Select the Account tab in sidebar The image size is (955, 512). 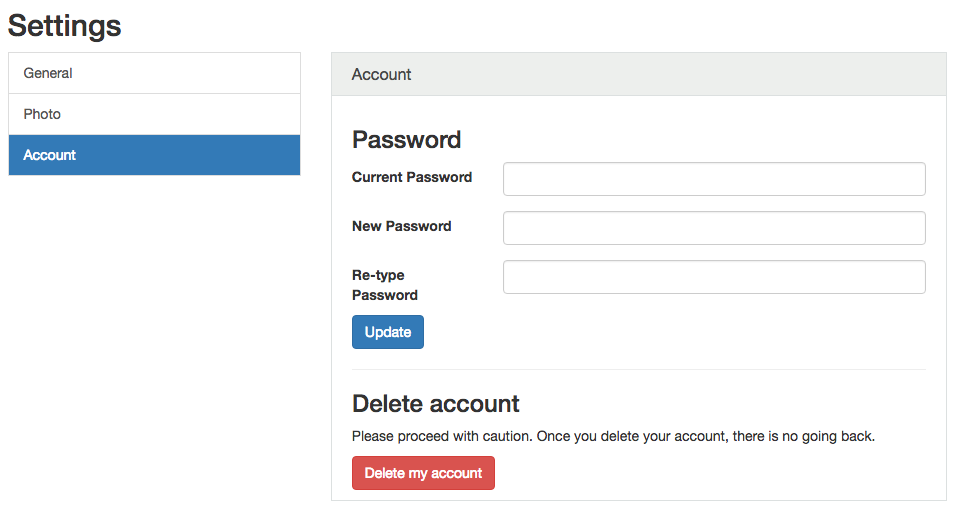154,155
